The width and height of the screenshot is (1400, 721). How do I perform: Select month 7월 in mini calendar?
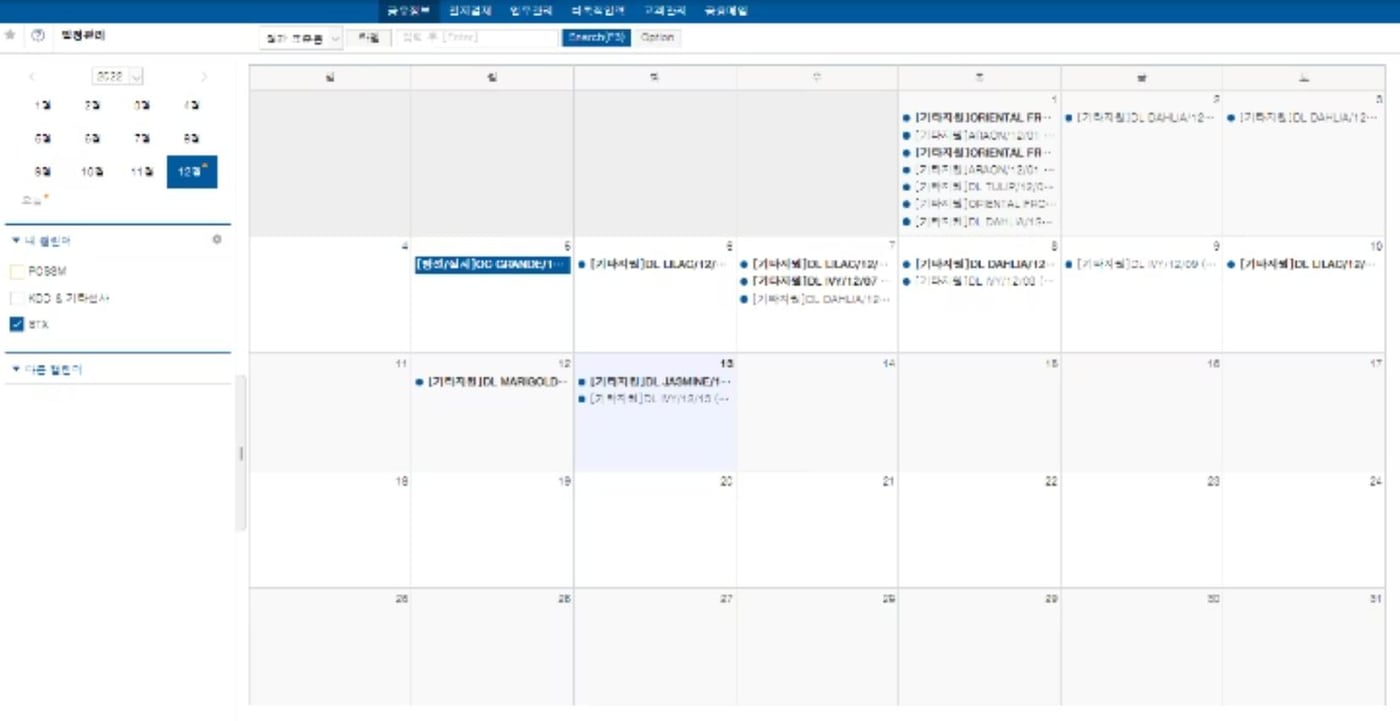[142, 139]
